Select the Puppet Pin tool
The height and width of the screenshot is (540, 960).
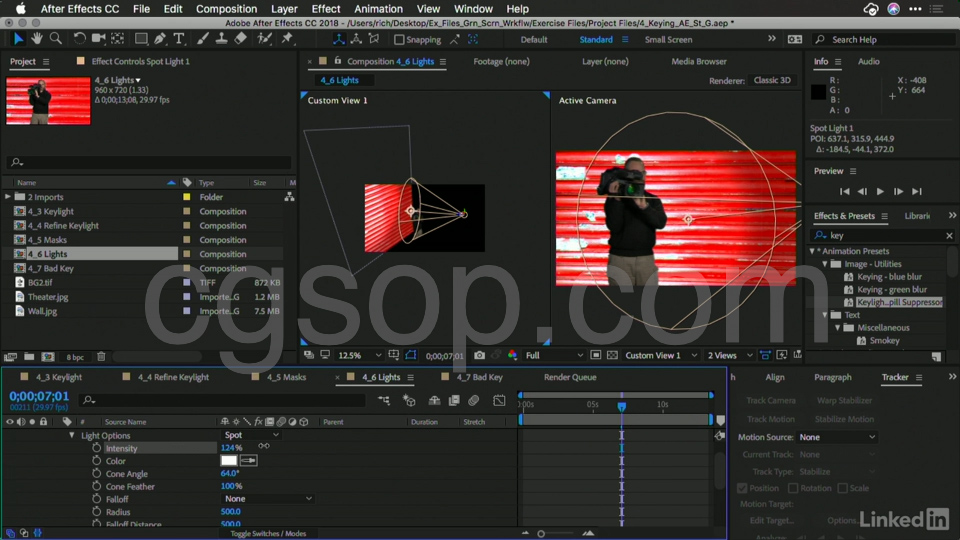pyautogui.click(x=287, y=39)
